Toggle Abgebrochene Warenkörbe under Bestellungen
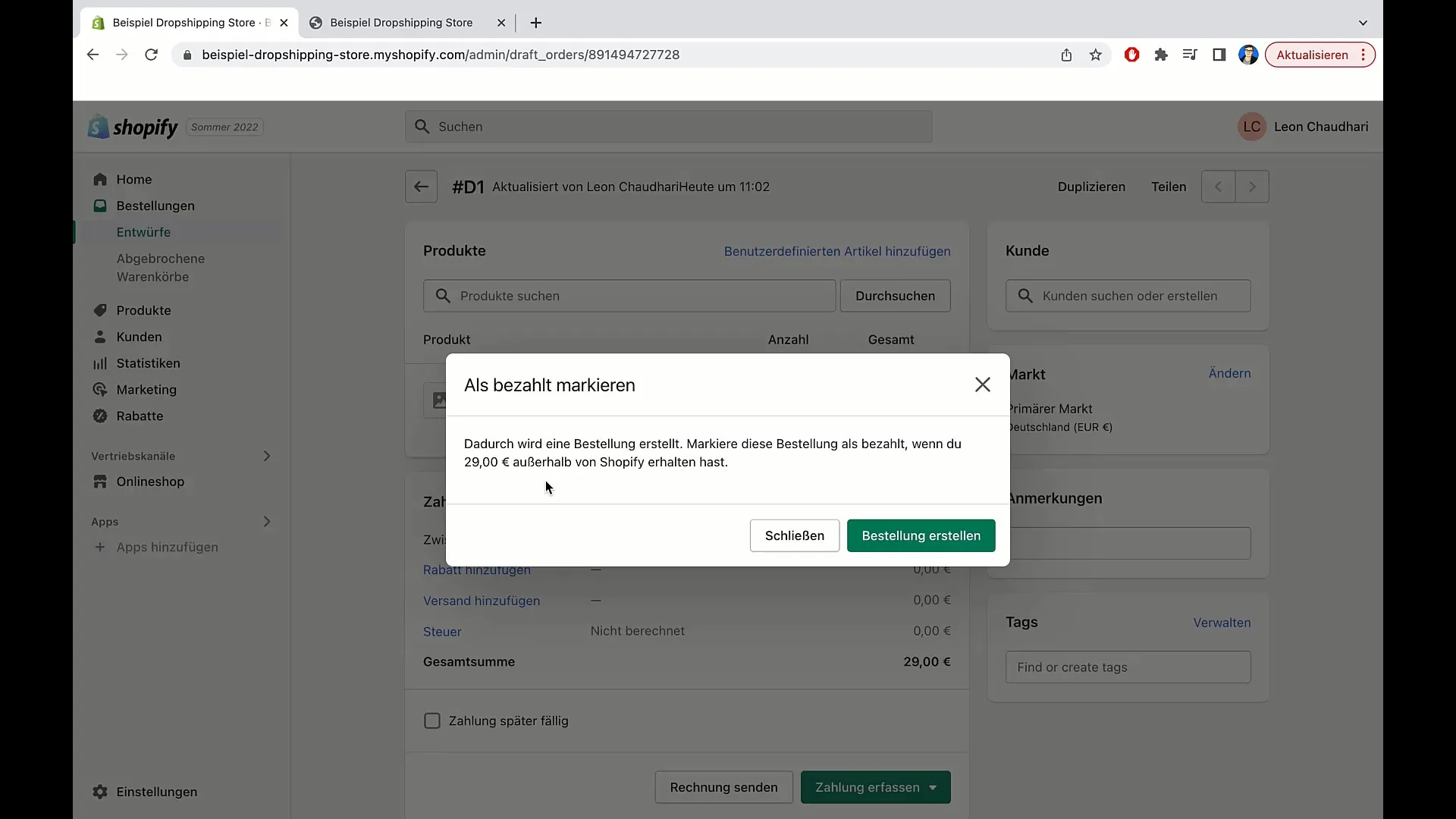Image resolution: width=1456 pixels, height=819 pixels. pyautogui.click(x=160, y=267)
